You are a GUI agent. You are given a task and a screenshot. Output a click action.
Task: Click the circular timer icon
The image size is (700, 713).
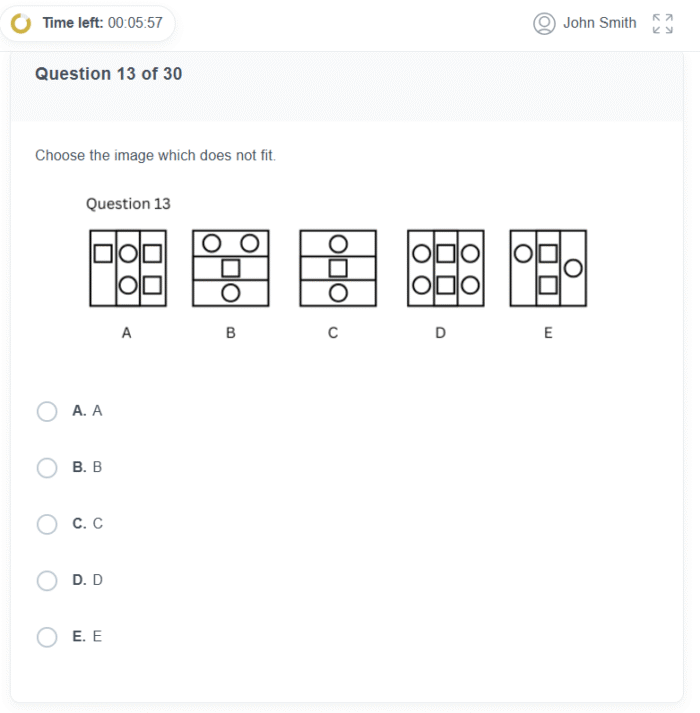21,23
